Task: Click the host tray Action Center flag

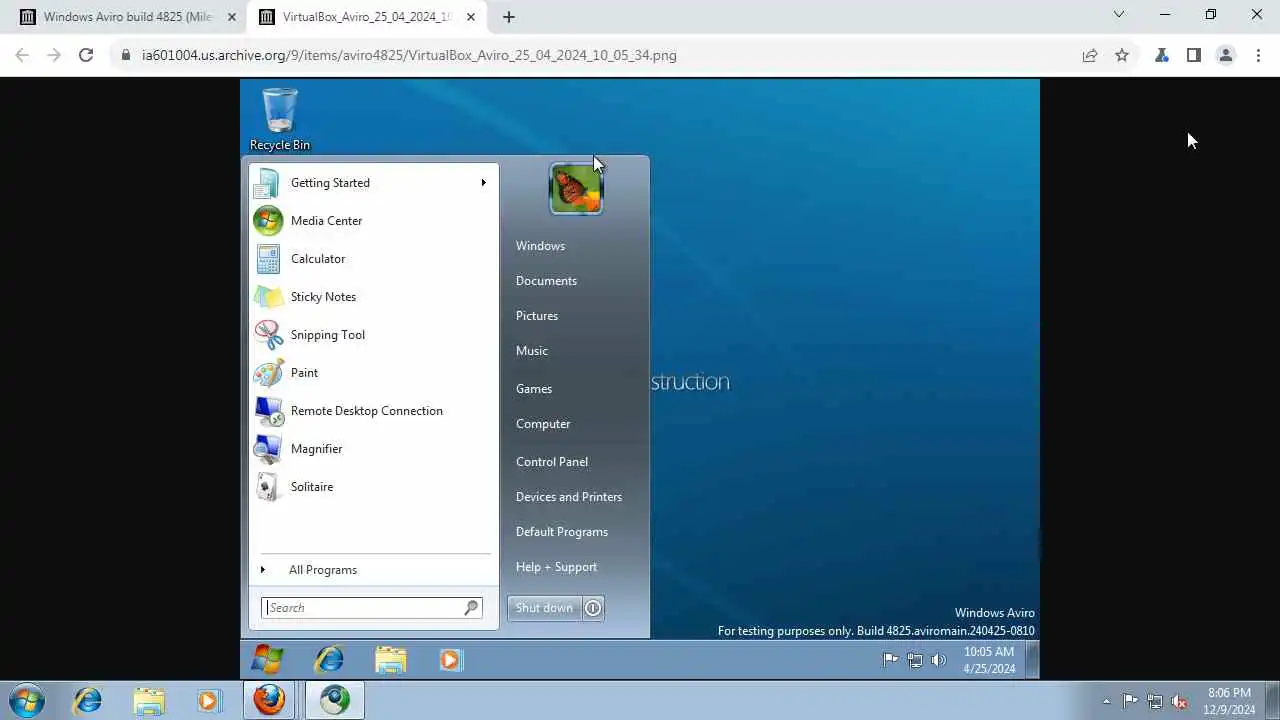Action: (1130, 701)
